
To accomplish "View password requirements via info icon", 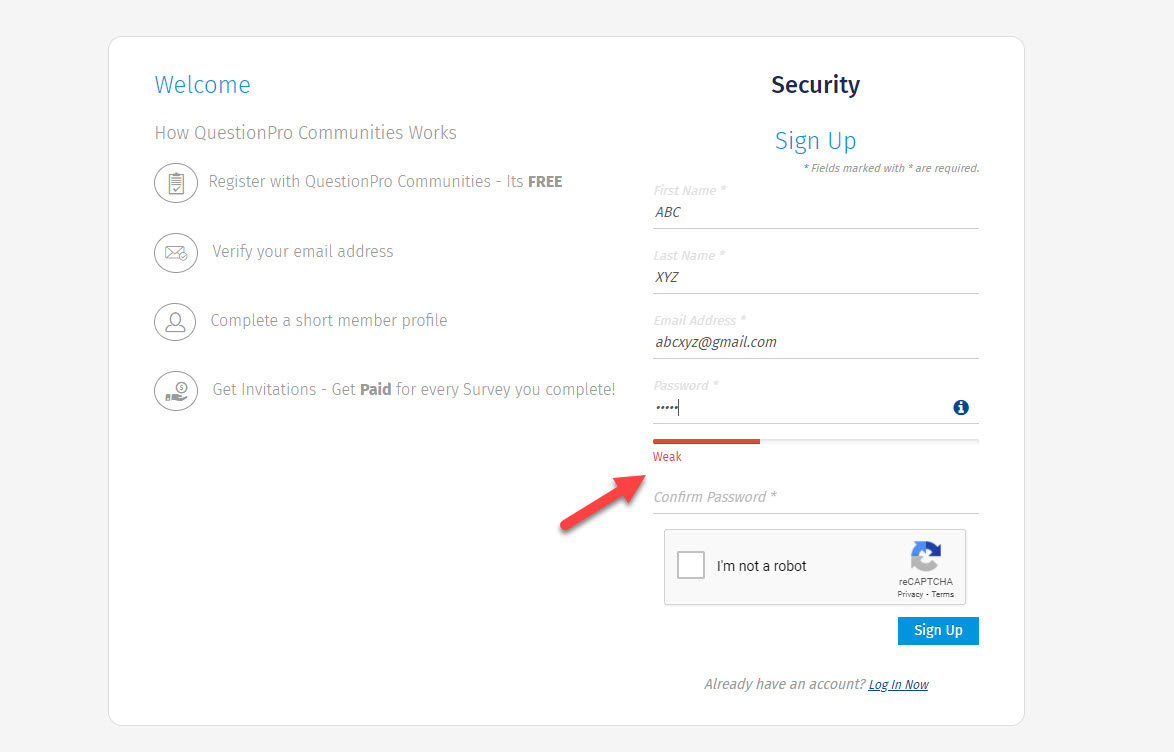I will pyautogui.click(x=961, y=407).
